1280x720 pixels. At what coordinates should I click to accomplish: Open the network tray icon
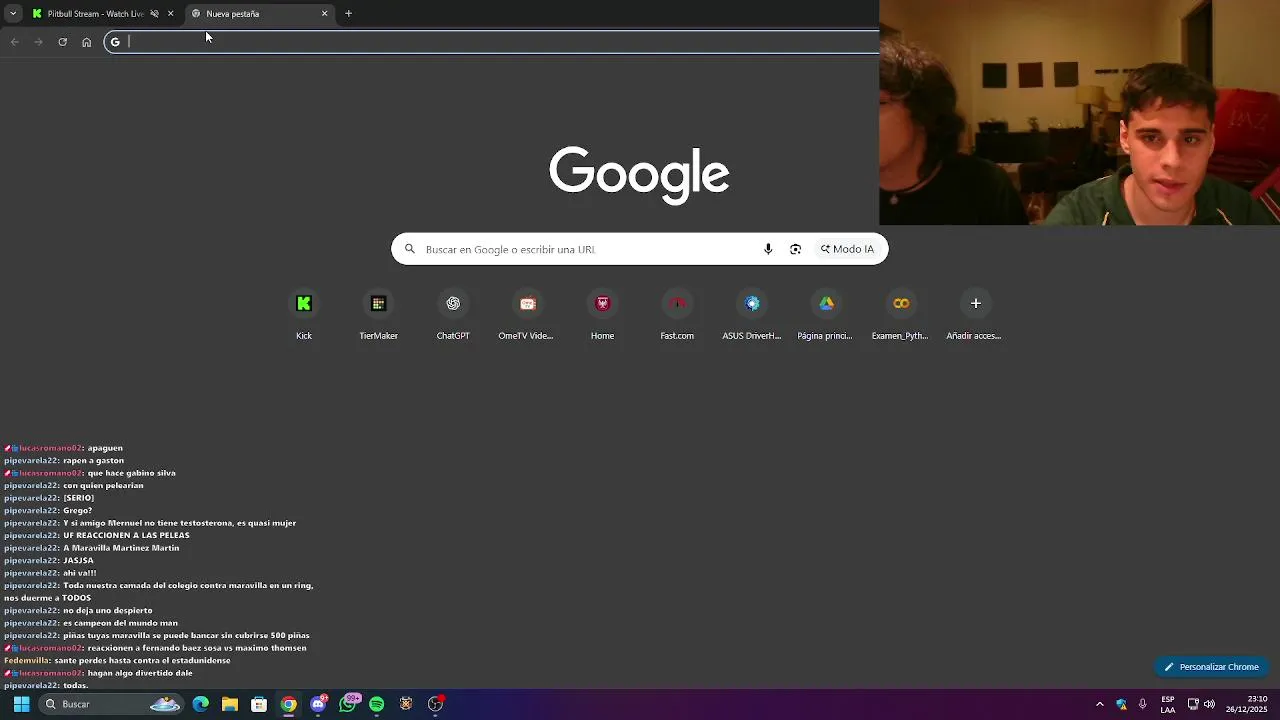[1193, 704]
